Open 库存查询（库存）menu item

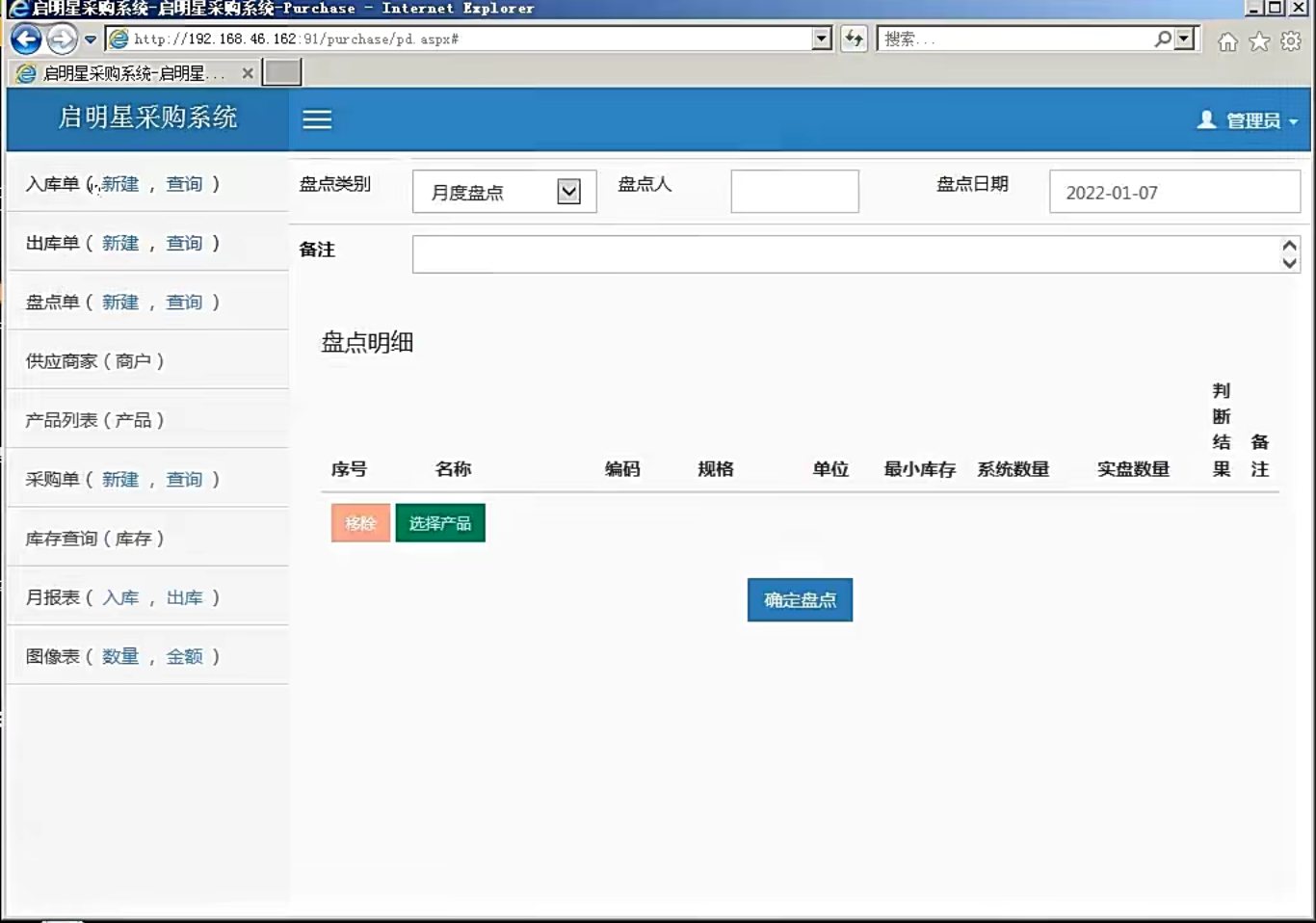pyautogui.click(x=94, y=539)
